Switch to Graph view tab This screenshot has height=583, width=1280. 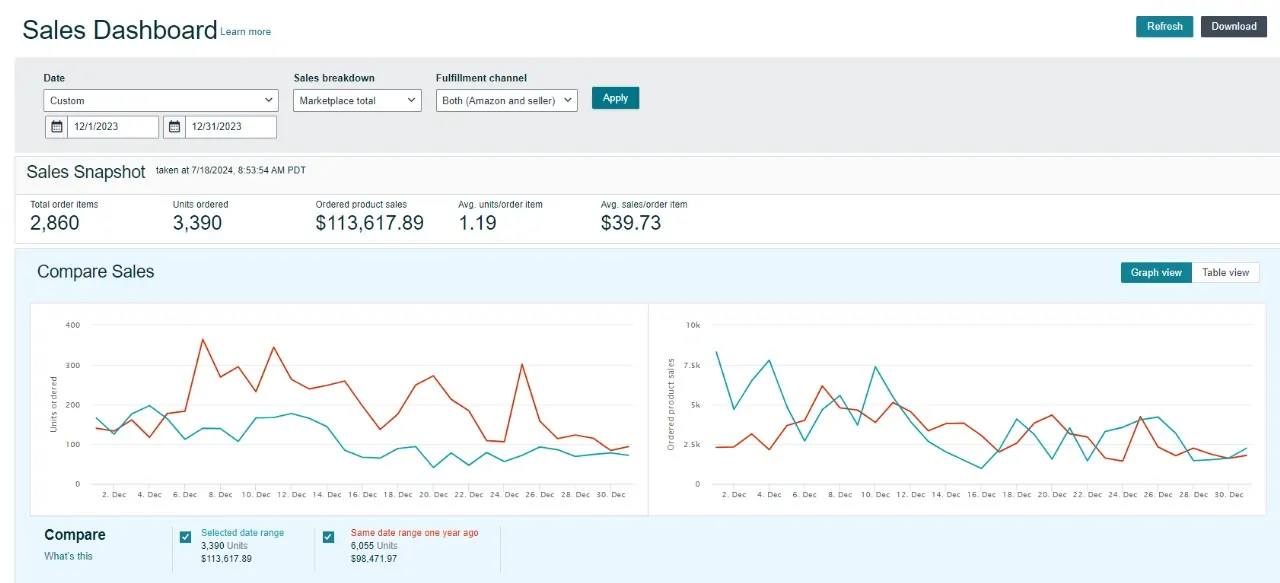point(1156,272)
